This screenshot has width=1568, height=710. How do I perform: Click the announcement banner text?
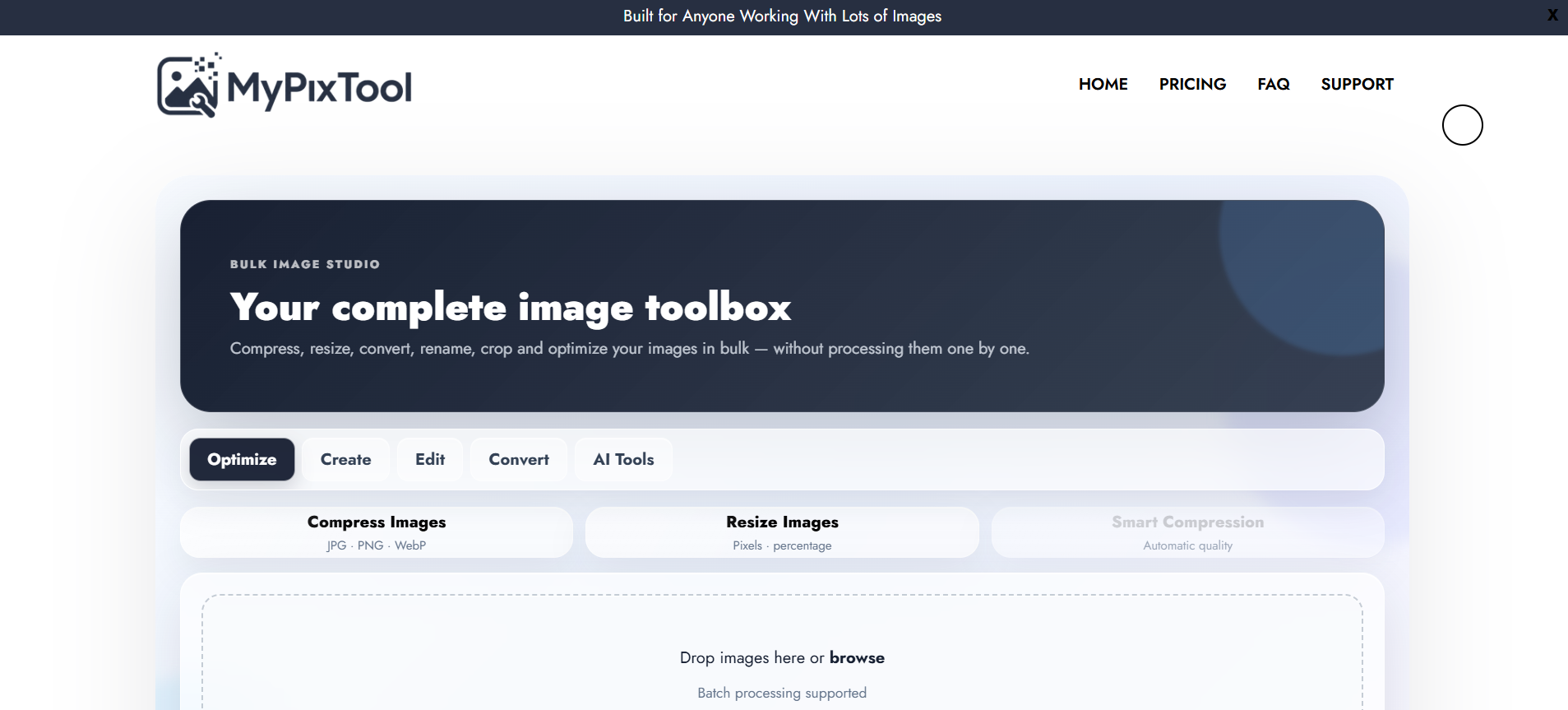click(782, 16)
